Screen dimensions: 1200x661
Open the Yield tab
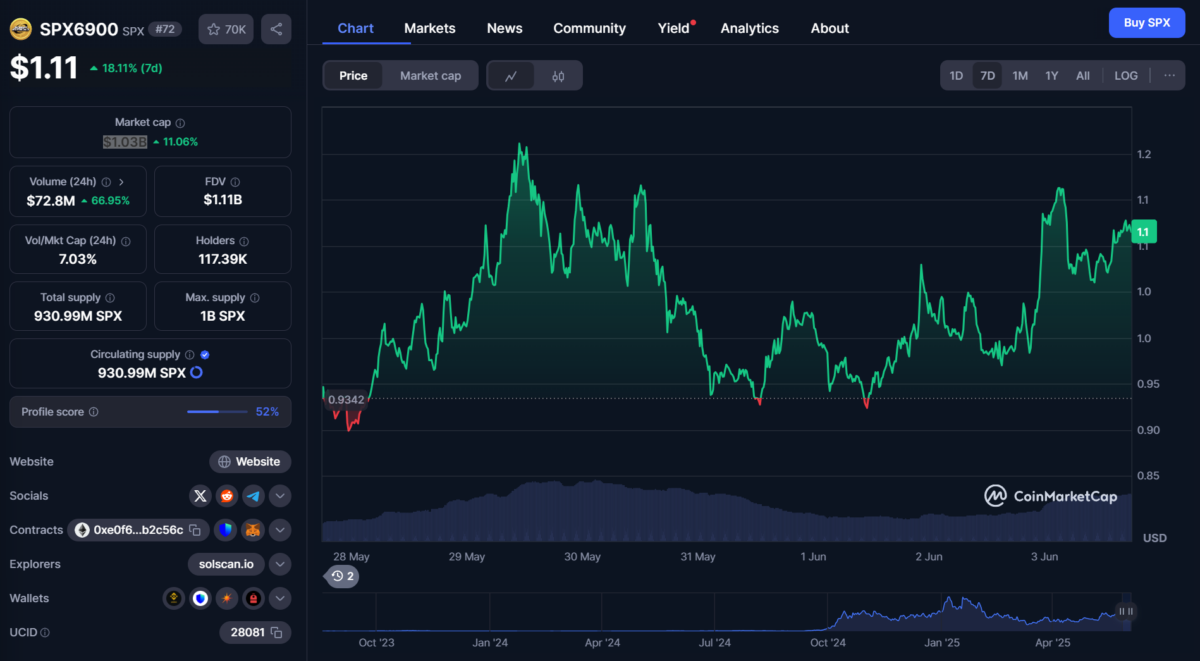point(676,28)
